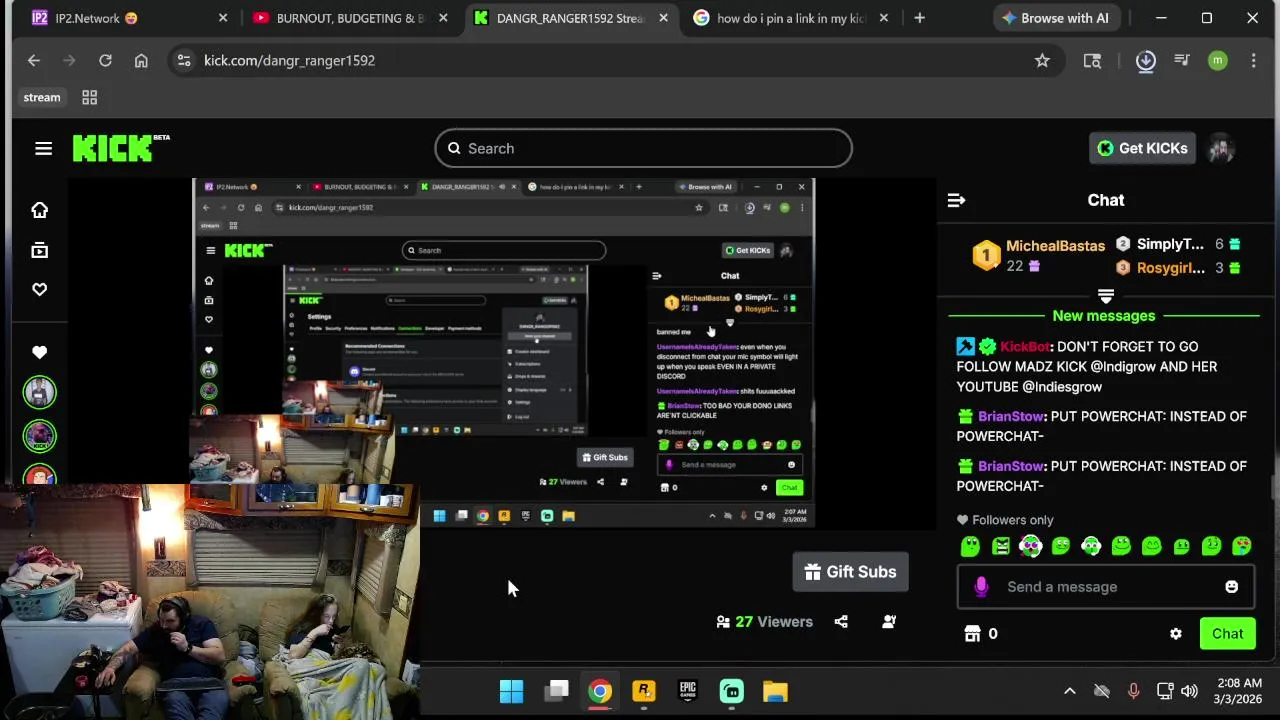This screenshot has width=1280, height=720.
Task: Insert the fifth emote in emote row
Action: (1091, 546)
